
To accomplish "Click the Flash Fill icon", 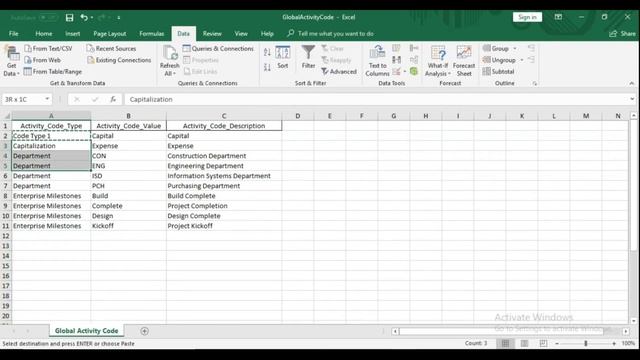I will pyautogui.click(x=396, y=48).
